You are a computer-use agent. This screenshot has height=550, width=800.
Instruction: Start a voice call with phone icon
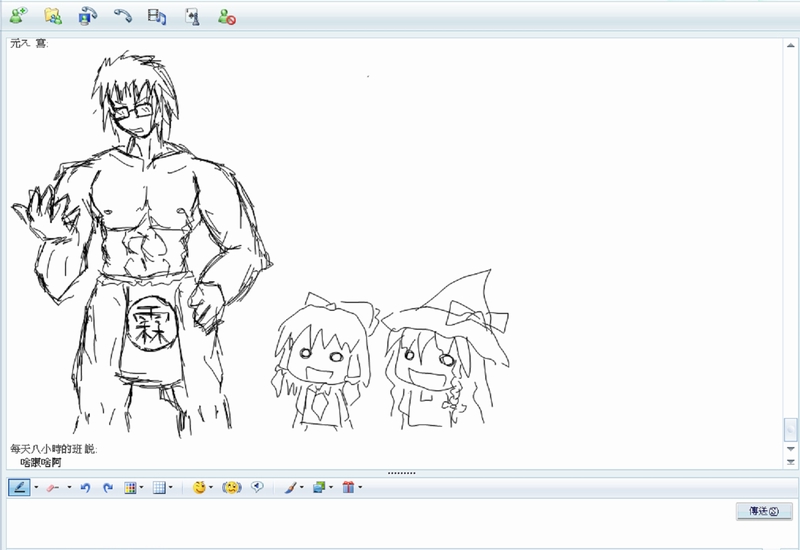122,16
